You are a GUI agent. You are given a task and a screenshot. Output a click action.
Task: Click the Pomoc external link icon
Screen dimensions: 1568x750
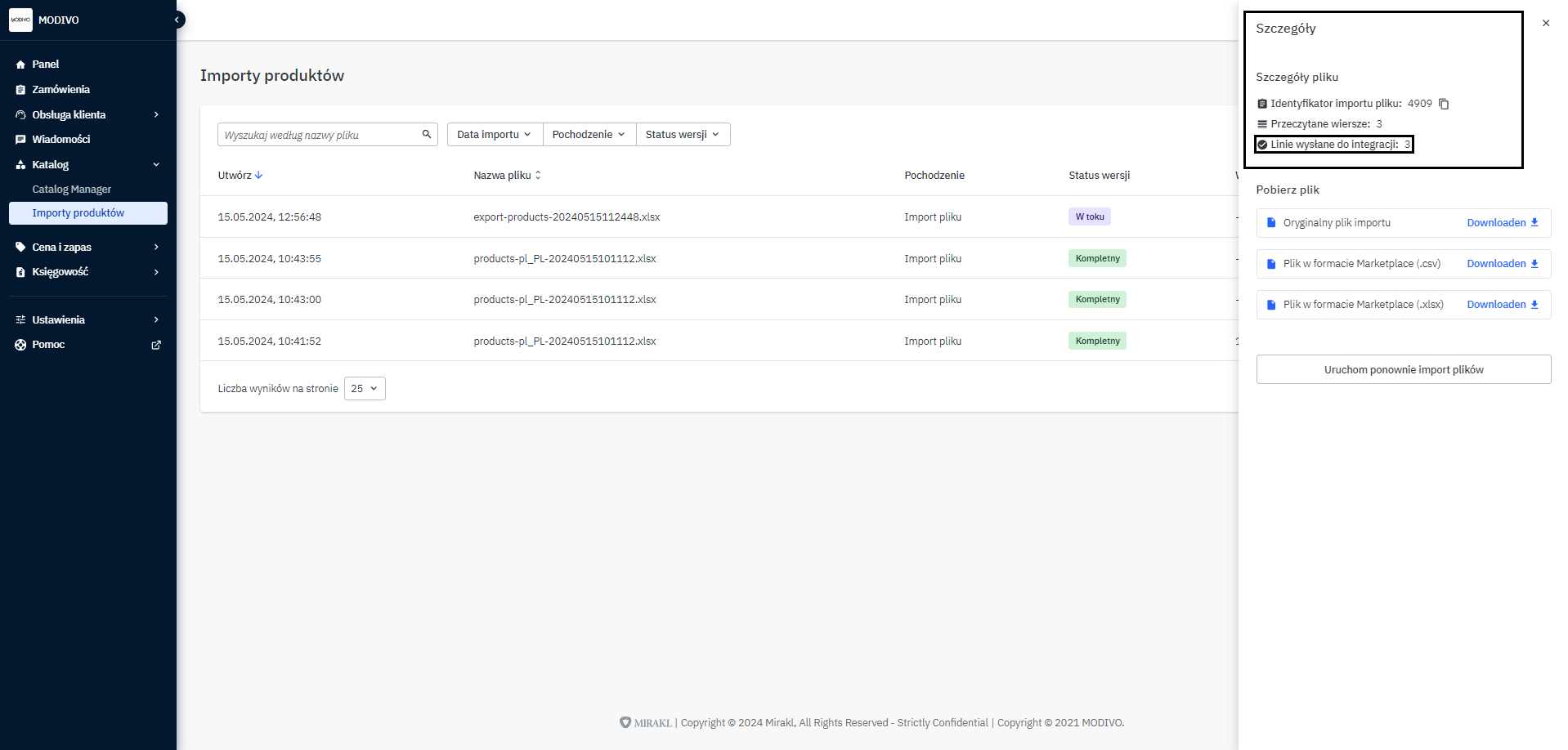[156, 345]
